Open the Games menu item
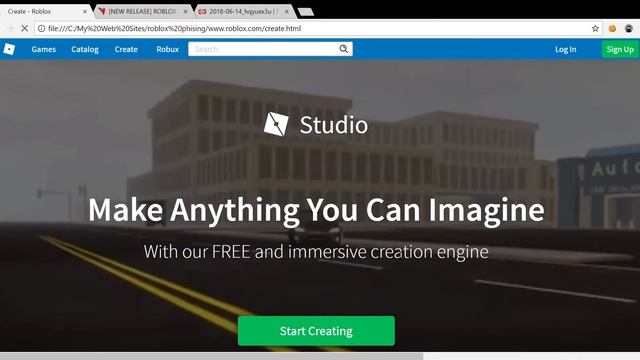The width and height of the screenshot is (640, 360). [x=44, y=49]
